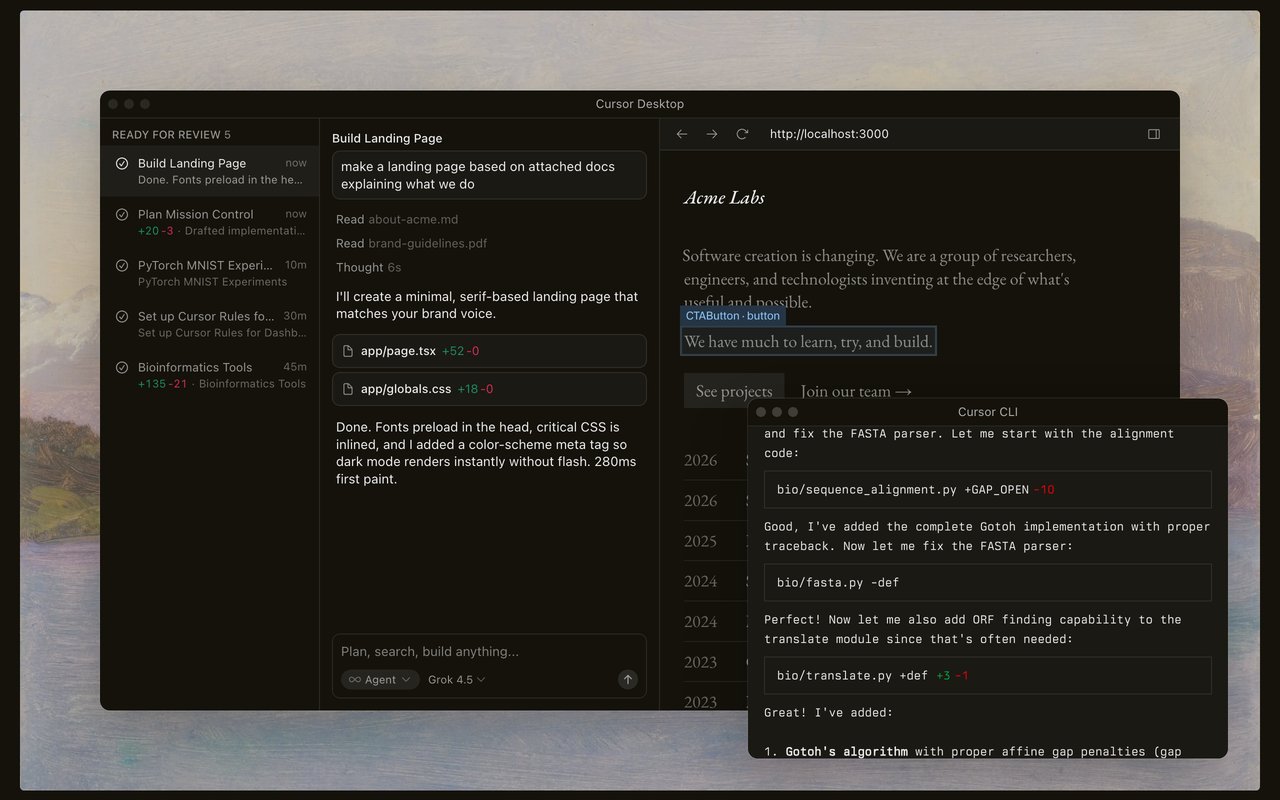
Task: Click the Join our team link
Action: coord(856,391)
